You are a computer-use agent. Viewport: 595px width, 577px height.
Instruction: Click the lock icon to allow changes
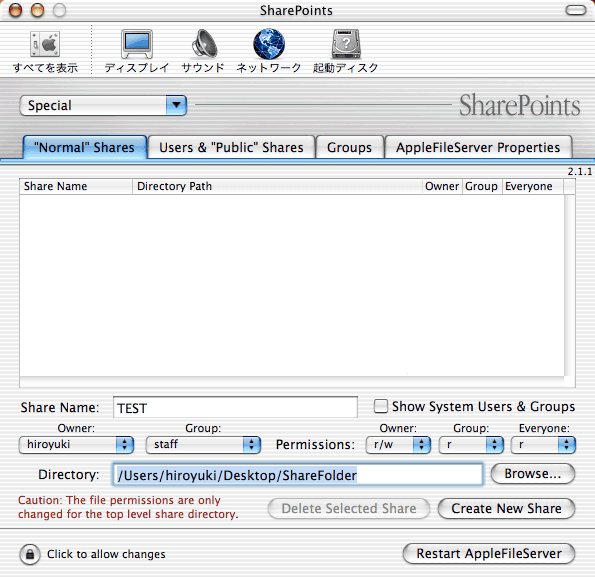coord(30,554)
